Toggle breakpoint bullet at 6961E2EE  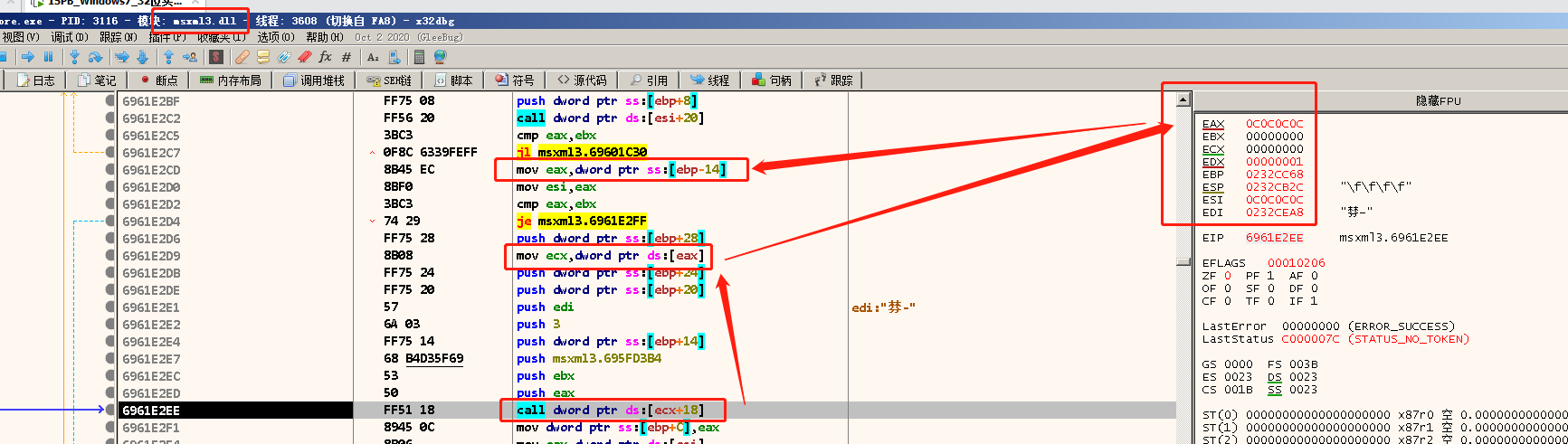(110, 411)
